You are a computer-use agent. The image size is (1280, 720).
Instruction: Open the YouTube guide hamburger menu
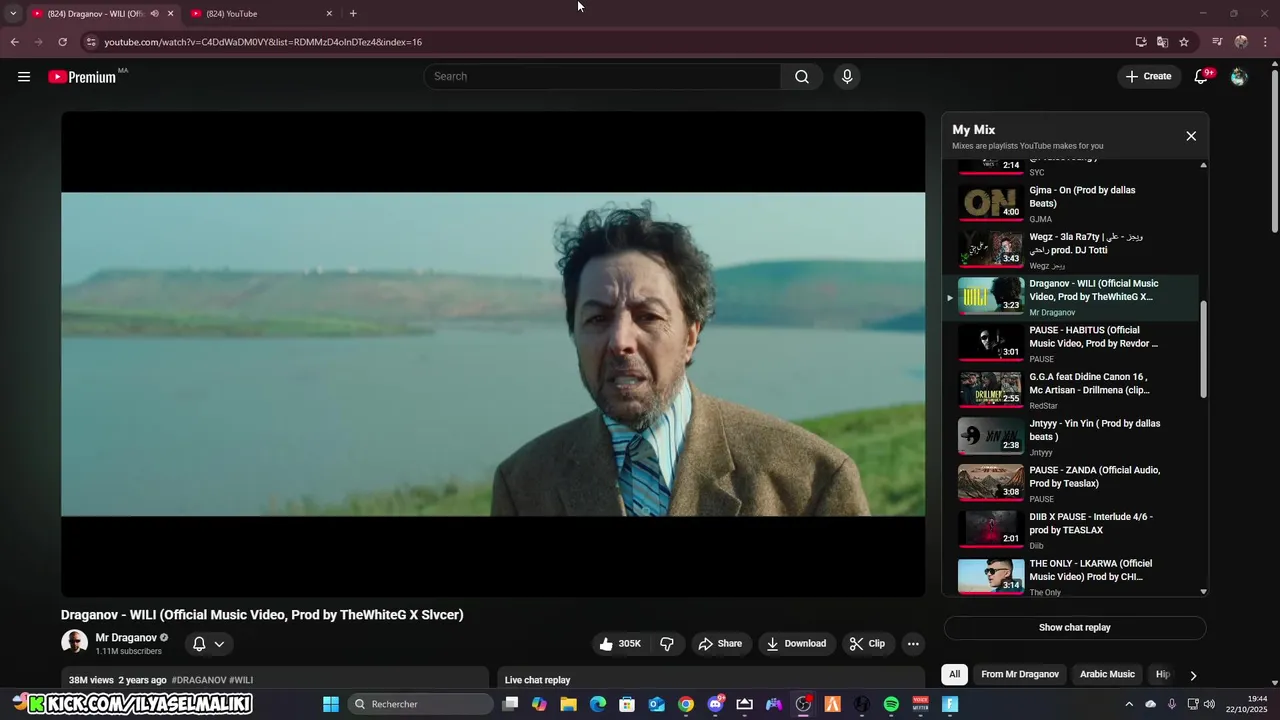point(24,77)
